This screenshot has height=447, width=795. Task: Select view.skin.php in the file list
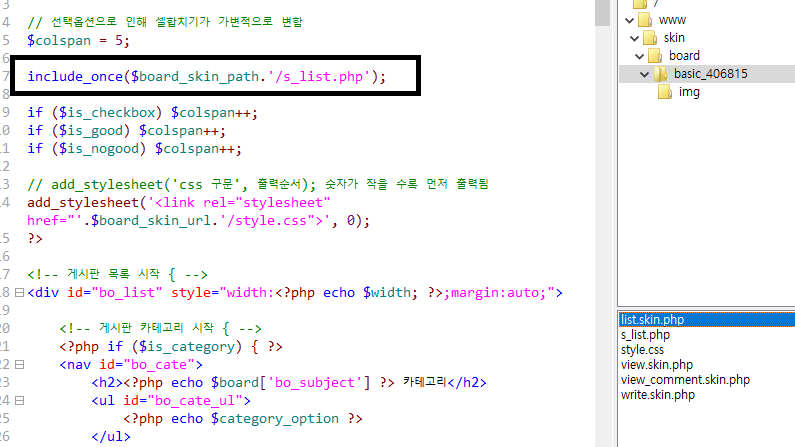point(656,365)
